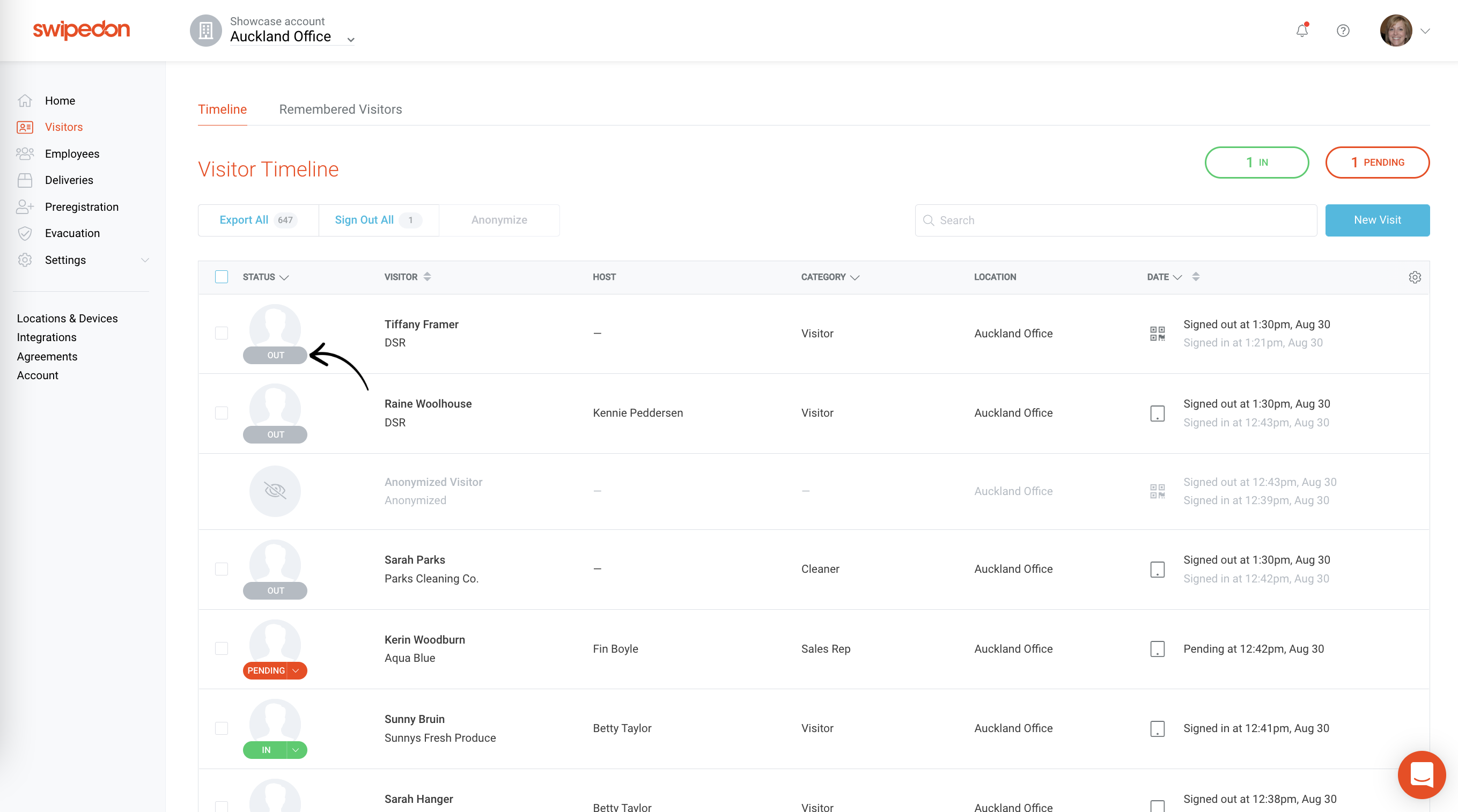Focus the visitor Search field
The image size is (1458, 812).
1116,220
